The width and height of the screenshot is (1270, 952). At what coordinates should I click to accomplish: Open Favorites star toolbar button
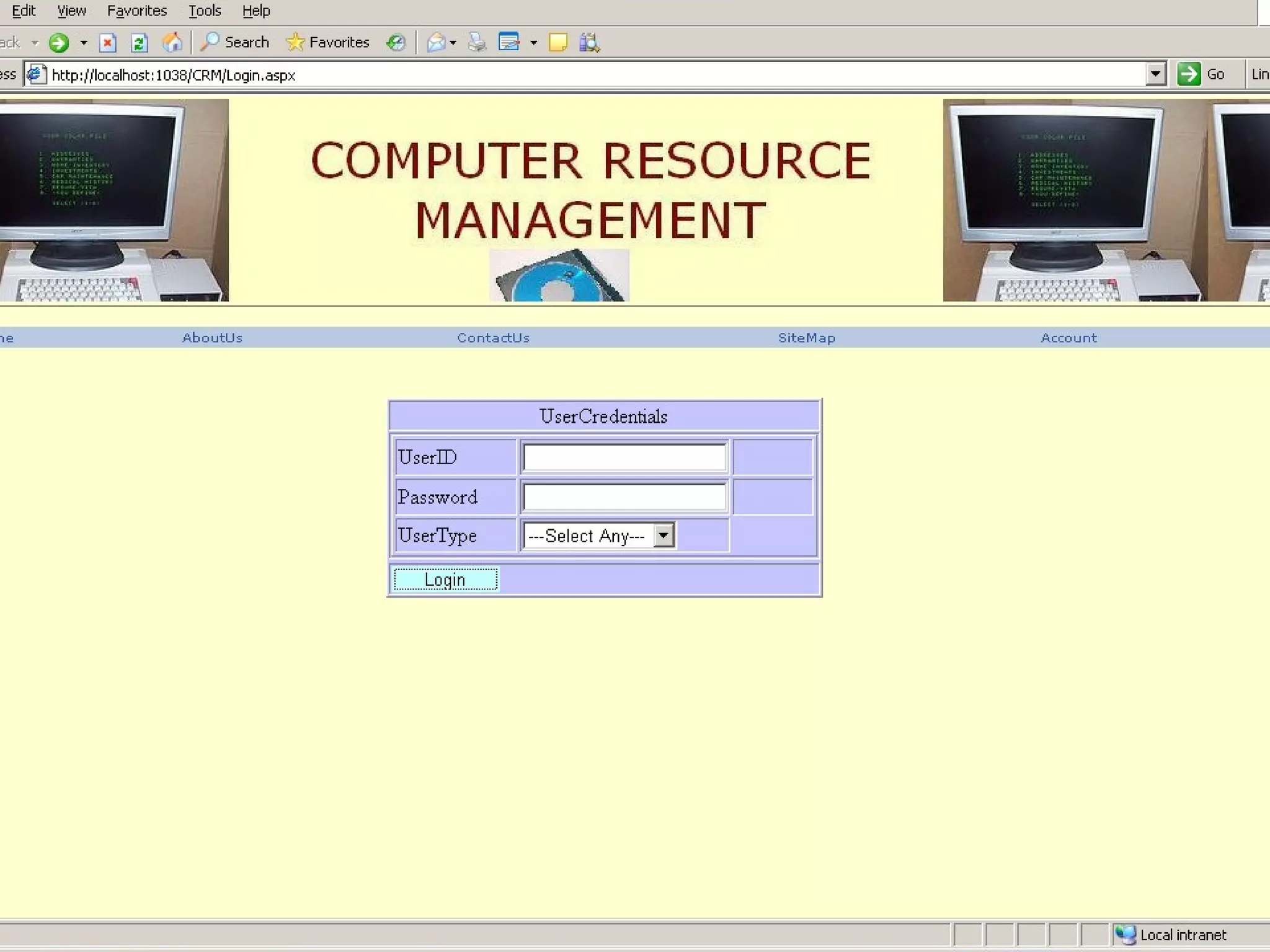328,43
